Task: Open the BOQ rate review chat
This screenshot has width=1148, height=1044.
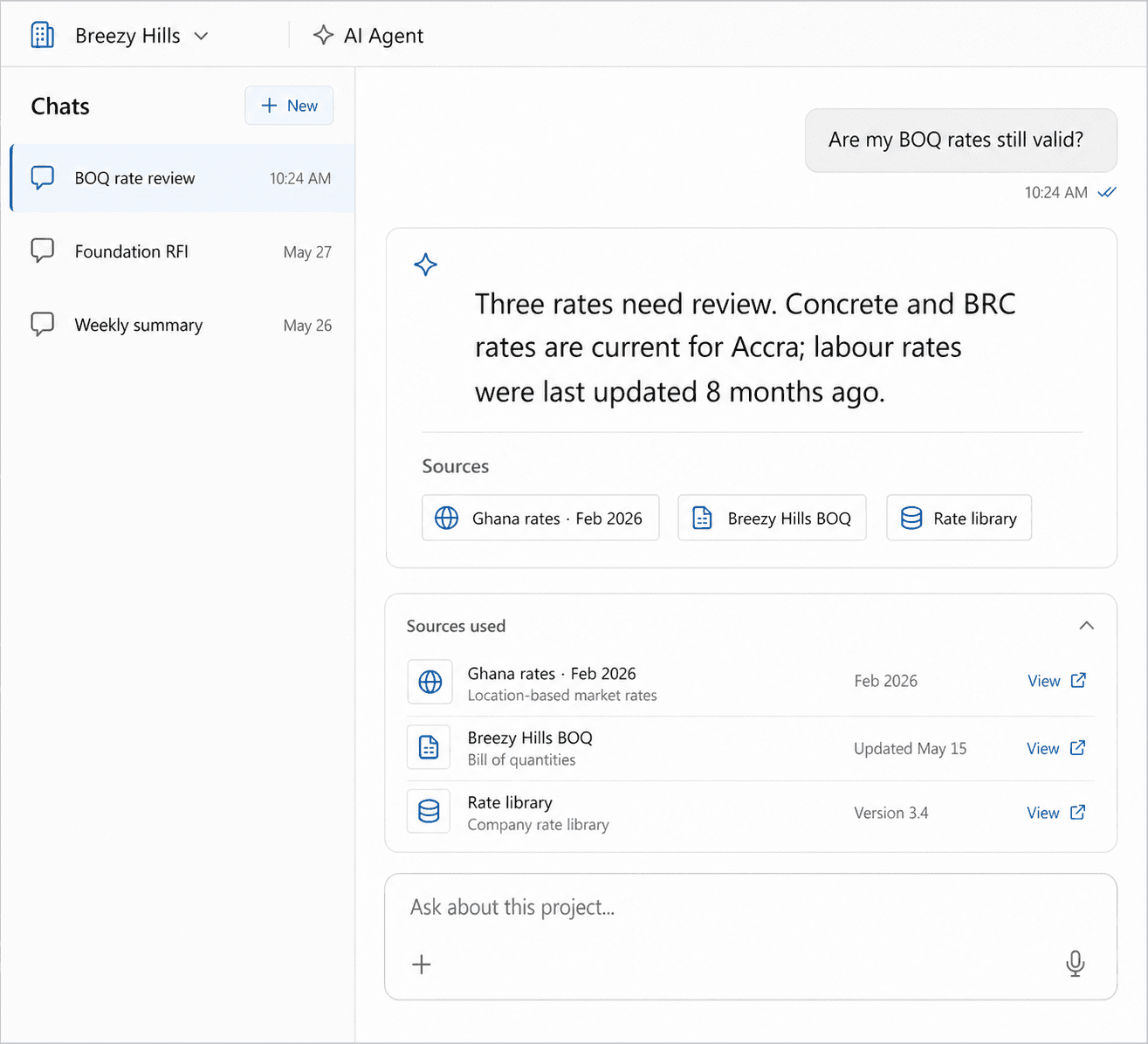Action: (182, 178)
